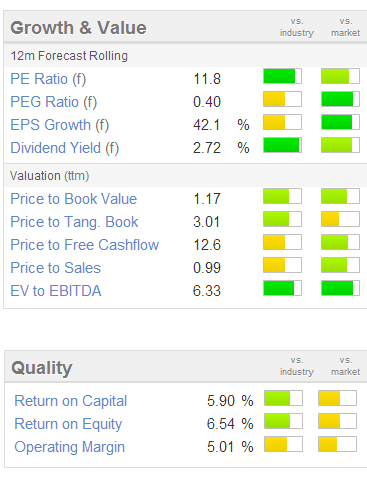
Task: Click PEG Ratio vs. industry yellow bar
Action: point(282,99)
